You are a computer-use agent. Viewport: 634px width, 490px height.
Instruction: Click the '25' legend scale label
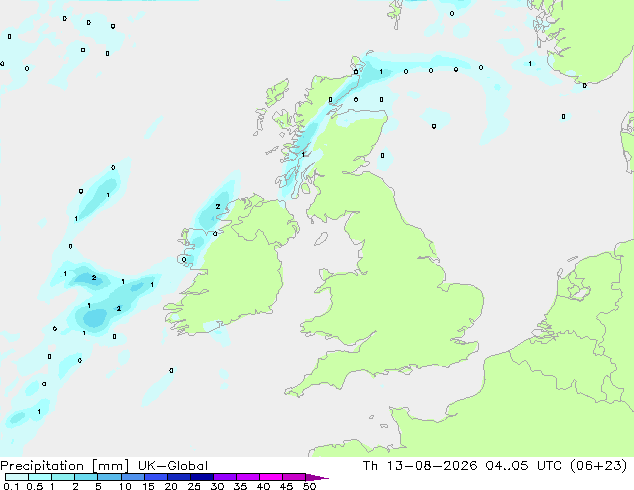194,486
